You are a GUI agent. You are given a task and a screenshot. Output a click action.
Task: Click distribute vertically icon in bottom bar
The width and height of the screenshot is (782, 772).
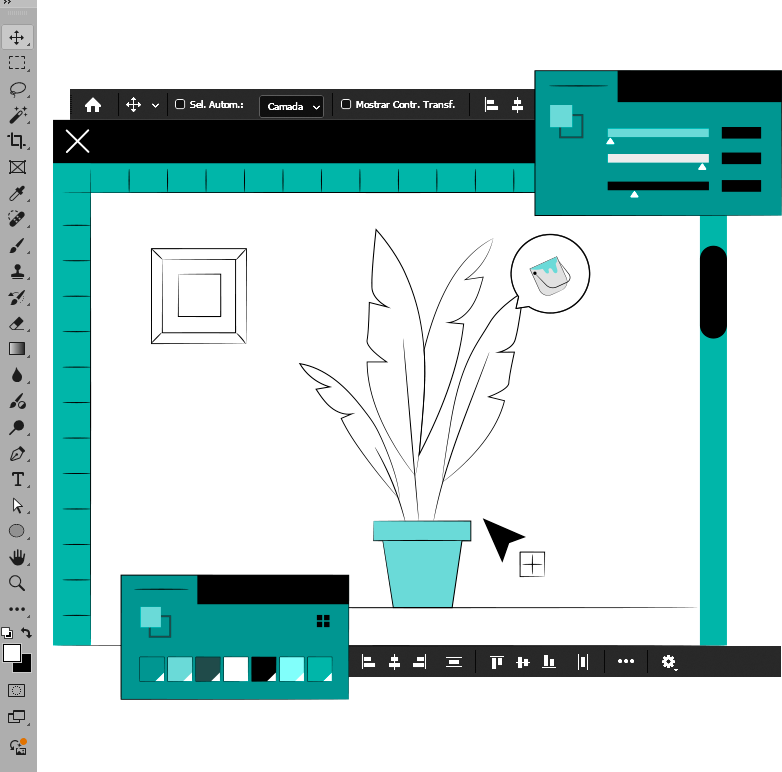(x=454, y=662)
